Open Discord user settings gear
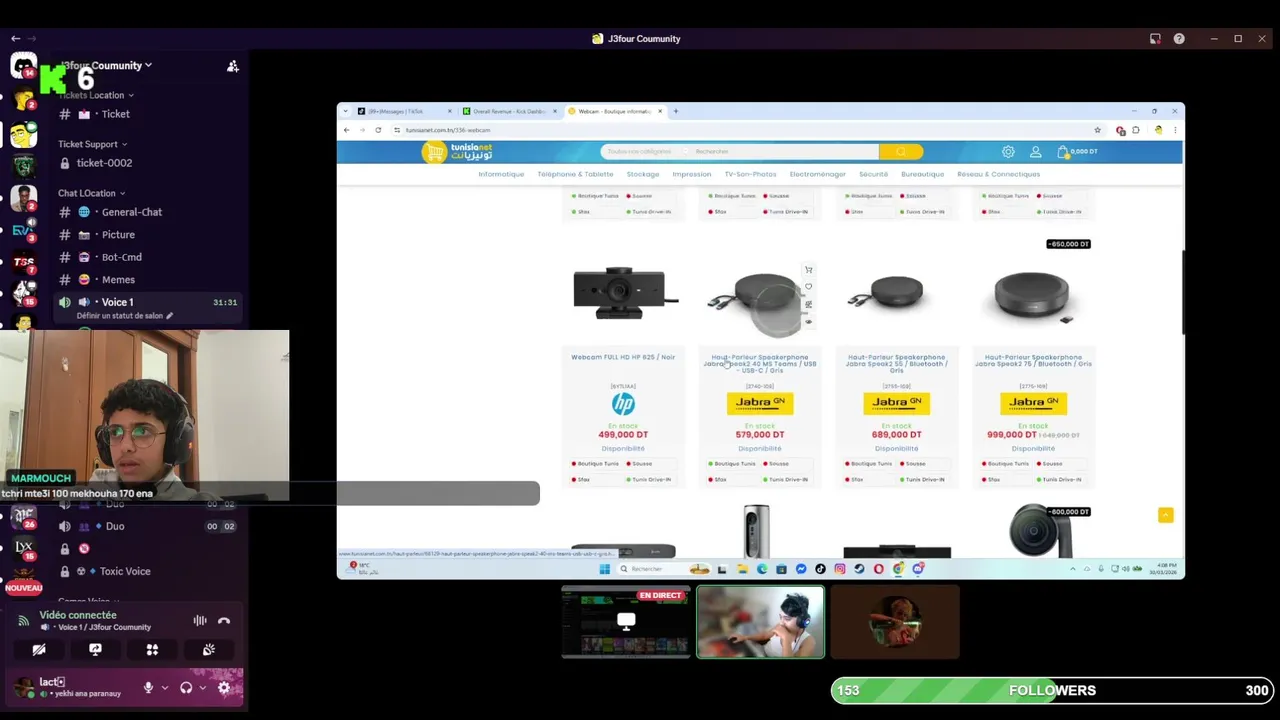This screenshot has height=720, width=1280. click(224, 688)
